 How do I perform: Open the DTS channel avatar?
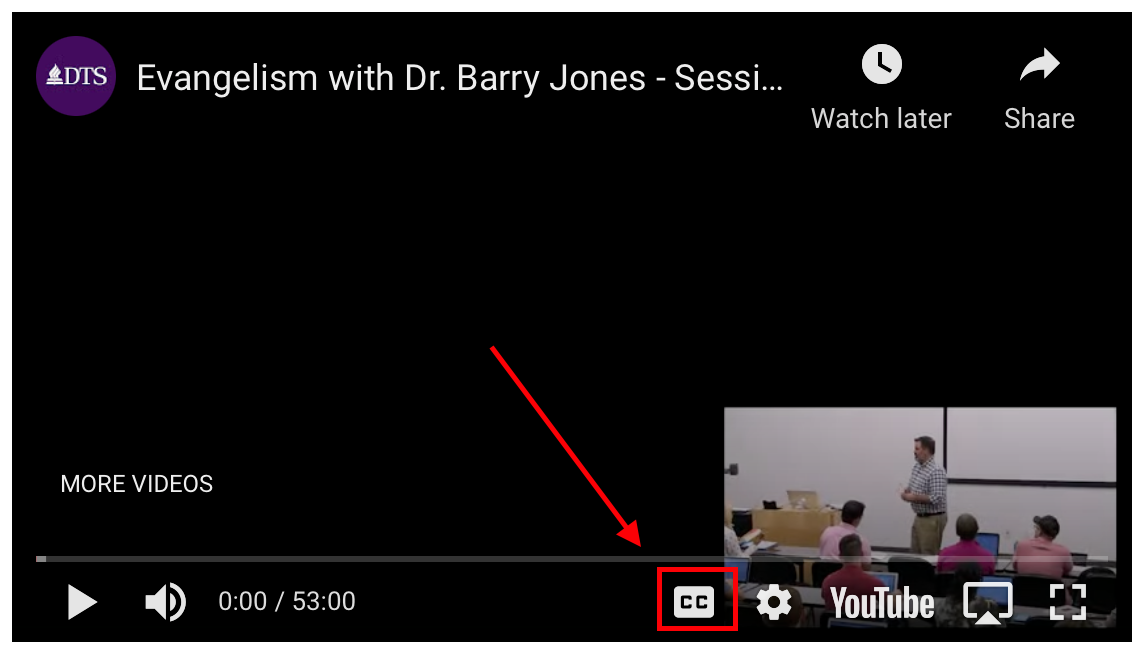tap(76, 76)
